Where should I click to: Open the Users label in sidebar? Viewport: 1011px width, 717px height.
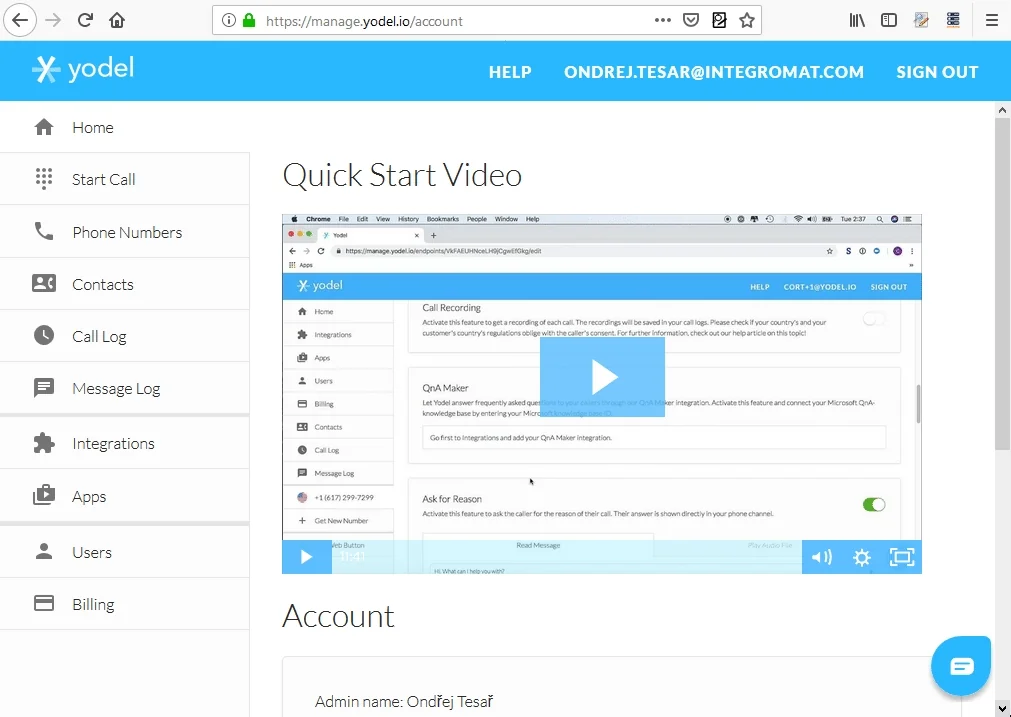[x=92, y=553]
